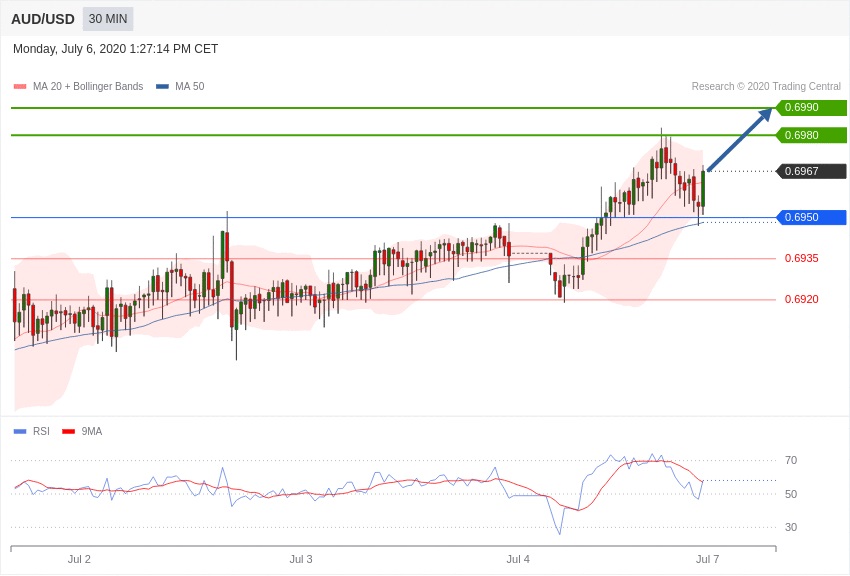
Task: Click the Jul 7 date axis label
Action: [707, 559]
